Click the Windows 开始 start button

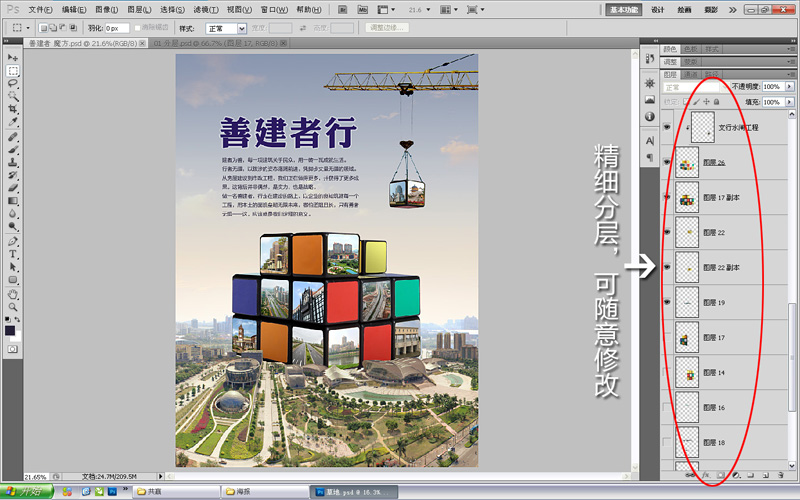coord(27,491)
